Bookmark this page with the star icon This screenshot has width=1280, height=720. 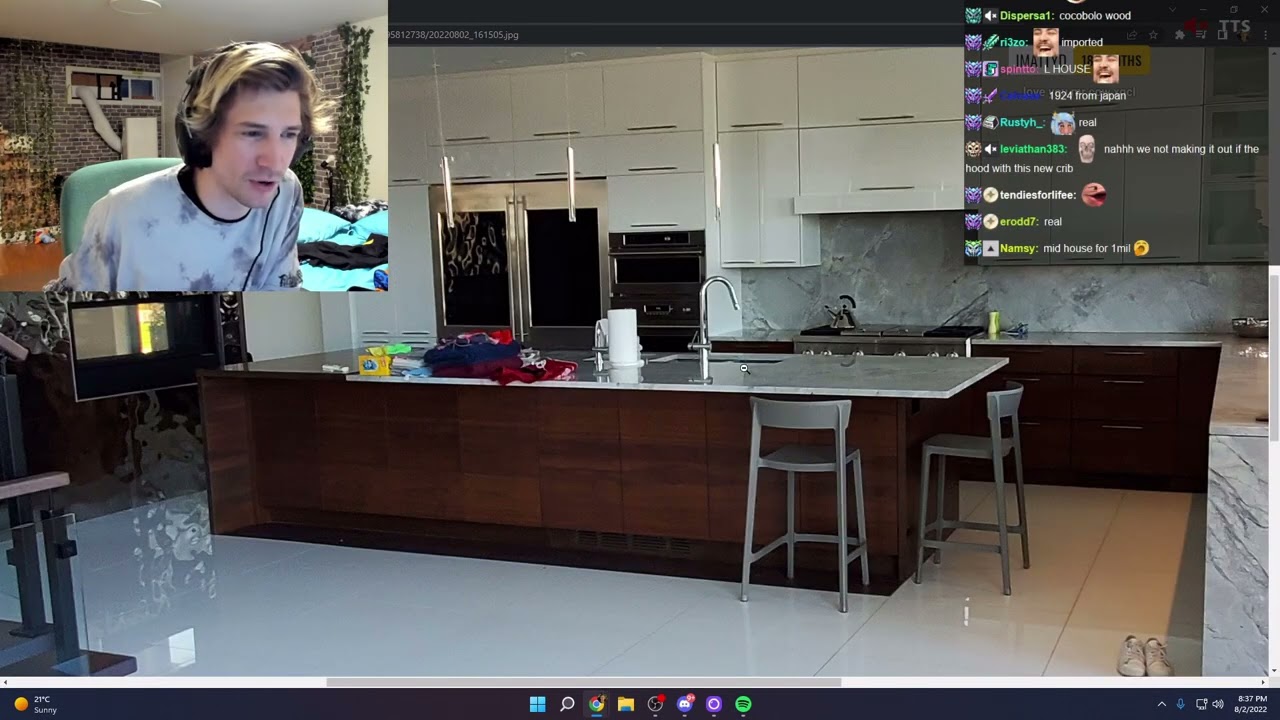[1153, 35]
